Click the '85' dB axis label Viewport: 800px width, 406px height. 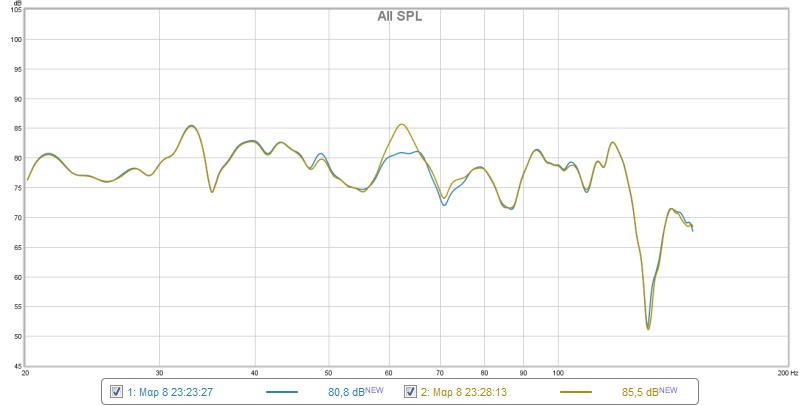pos(17,129)
